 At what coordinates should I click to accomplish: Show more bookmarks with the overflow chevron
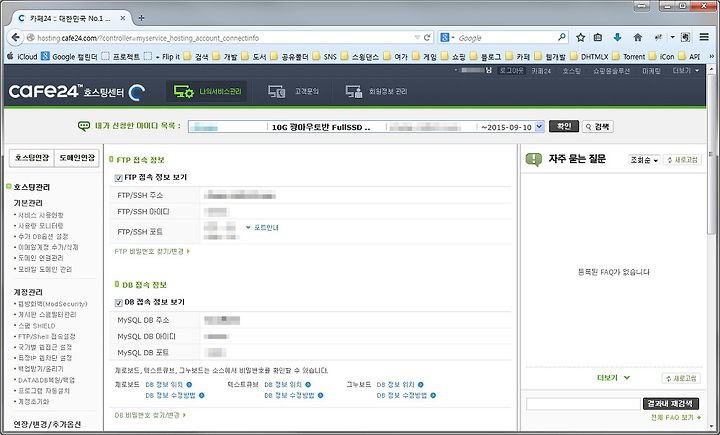[712, 56]
